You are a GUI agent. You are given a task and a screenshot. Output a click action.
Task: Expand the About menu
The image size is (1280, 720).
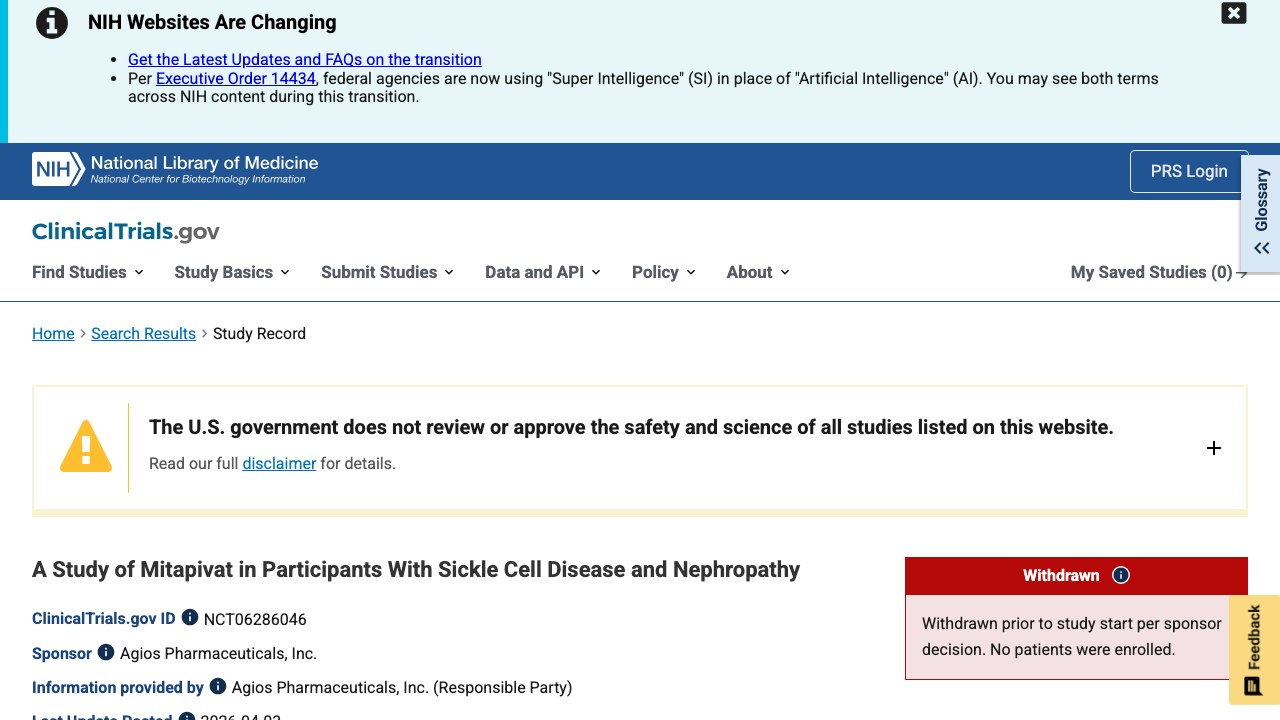(758, 272)
